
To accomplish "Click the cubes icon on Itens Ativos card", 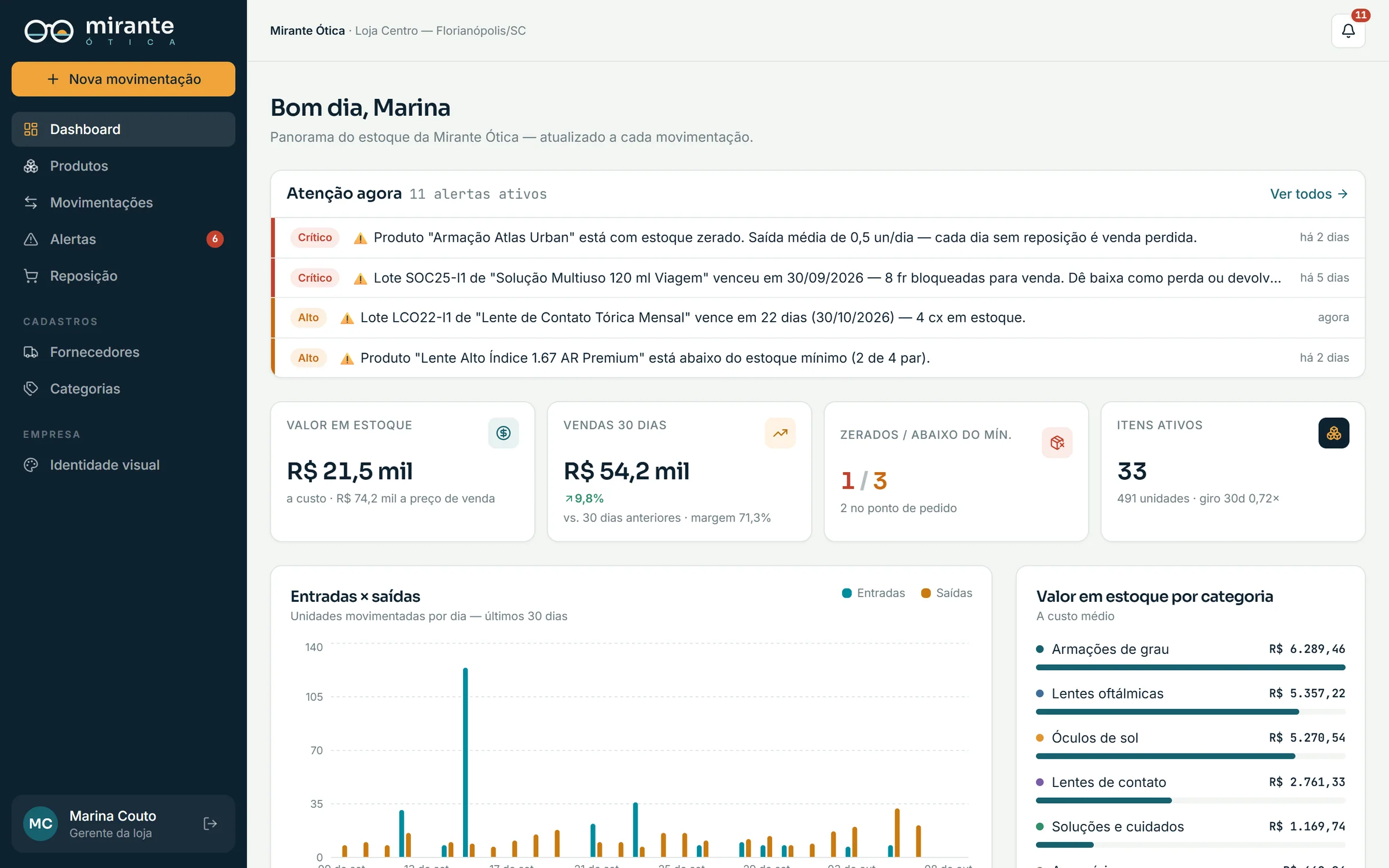I will point(1333,433).
